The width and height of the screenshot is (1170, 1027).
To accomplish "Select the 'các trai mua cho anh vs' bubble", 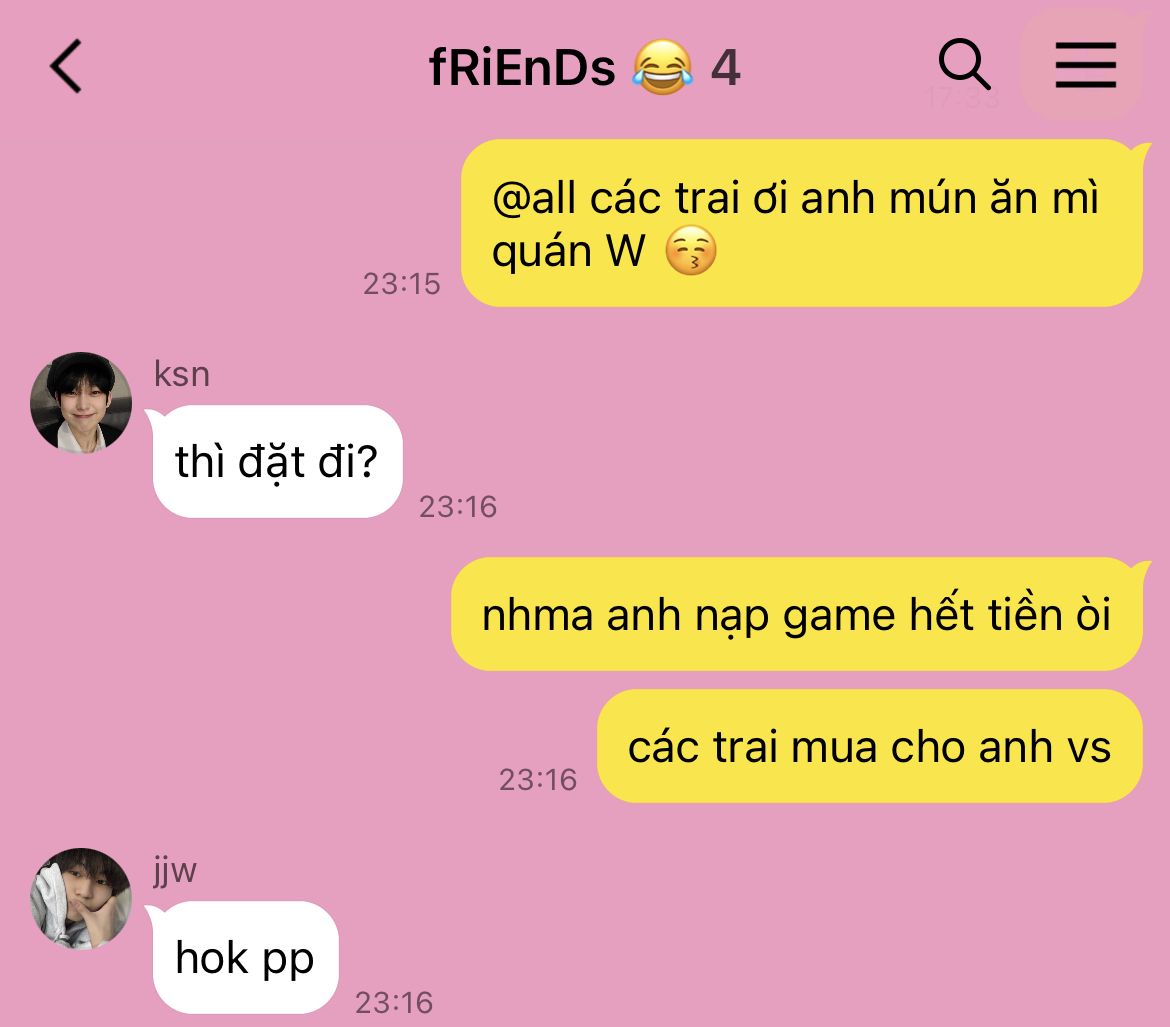I will pos(870,746).
